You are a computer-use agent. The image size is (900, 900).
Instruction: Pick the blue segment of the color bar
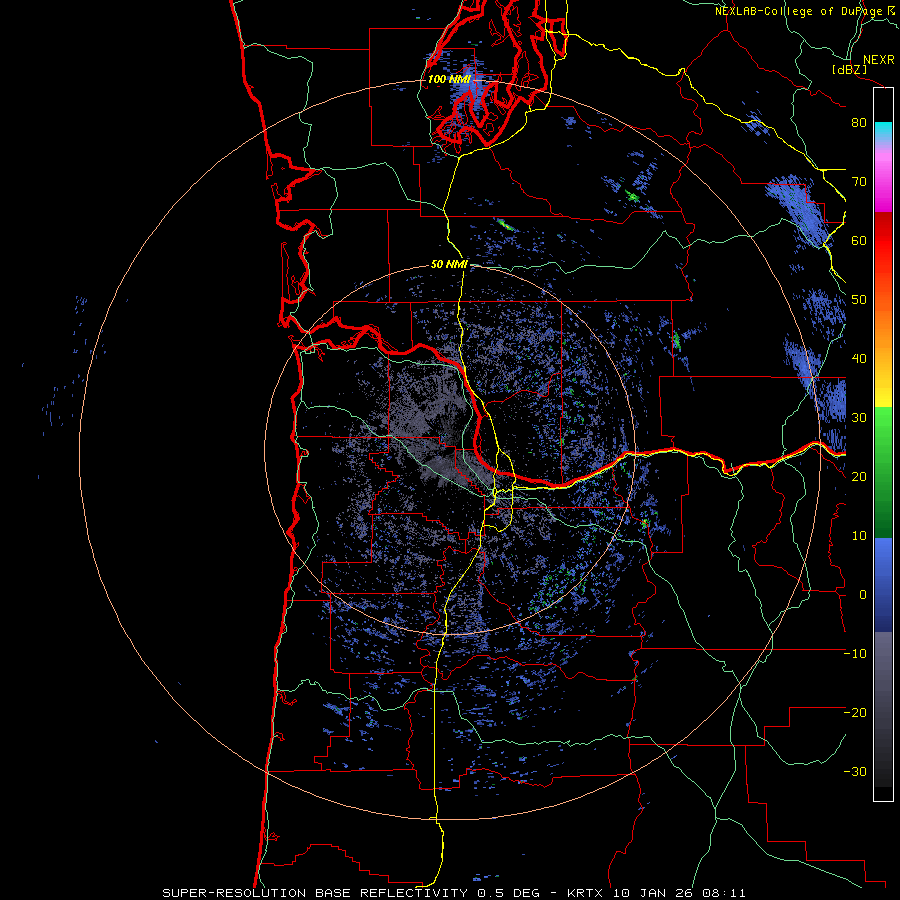(883, 585)
